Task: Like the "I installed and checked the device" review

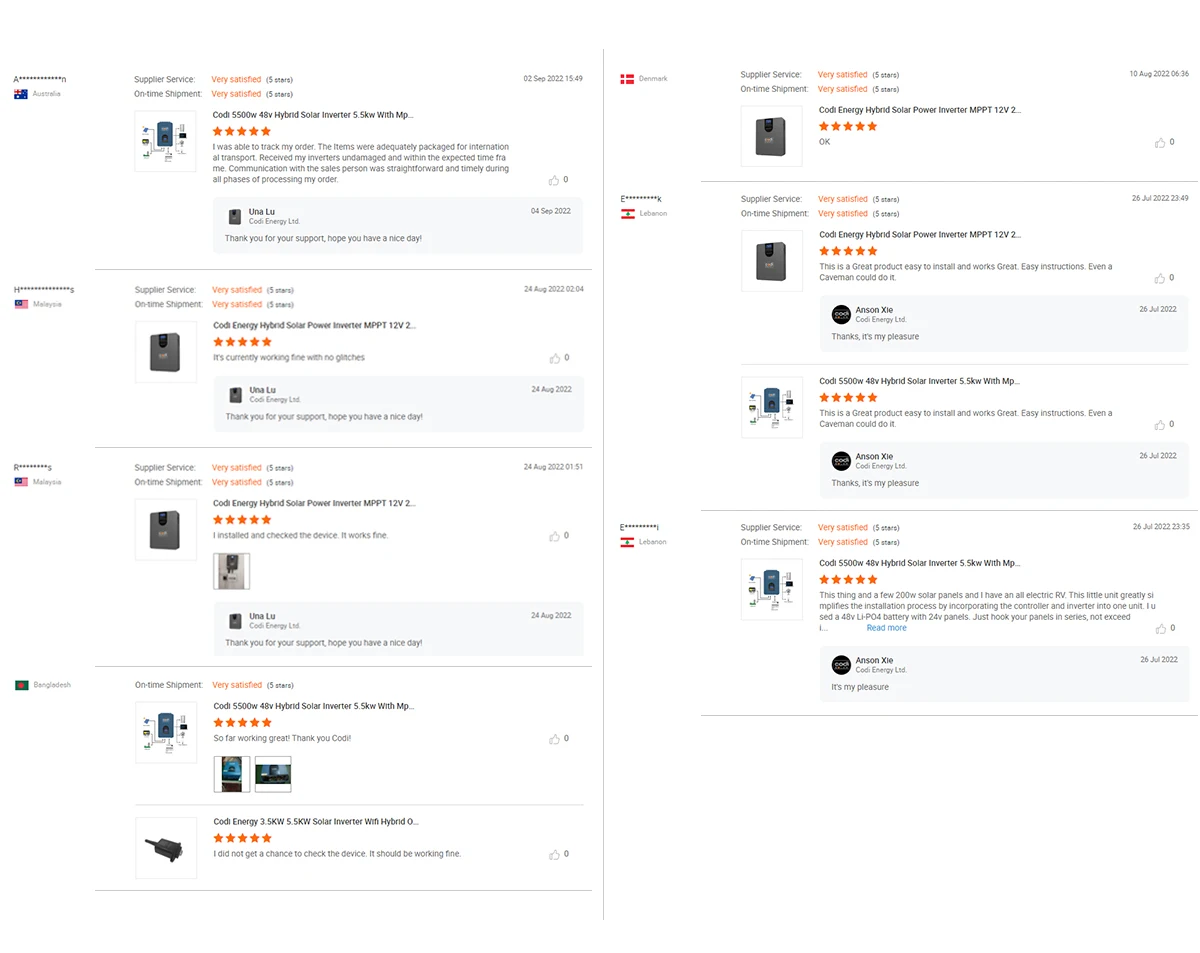Action: pyautogui.click(x=554, y=536)
